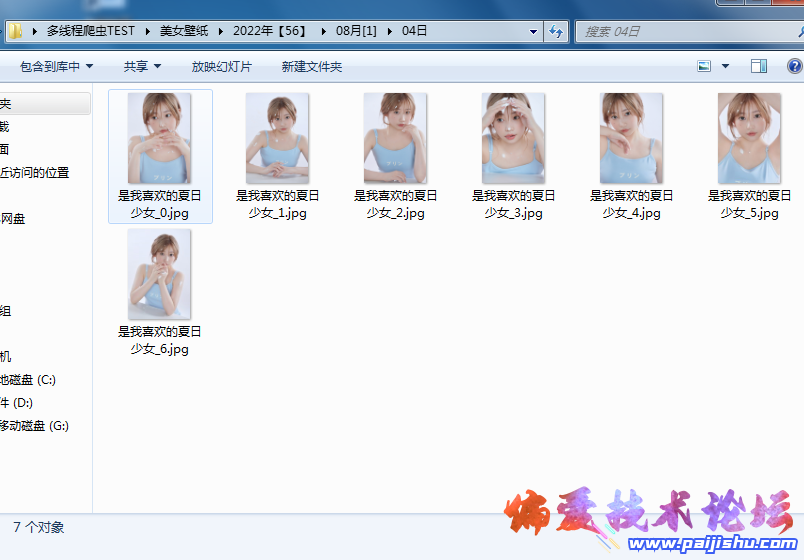Click the refresh button beside address bar
804x560 pixels.
click(556, 31)
